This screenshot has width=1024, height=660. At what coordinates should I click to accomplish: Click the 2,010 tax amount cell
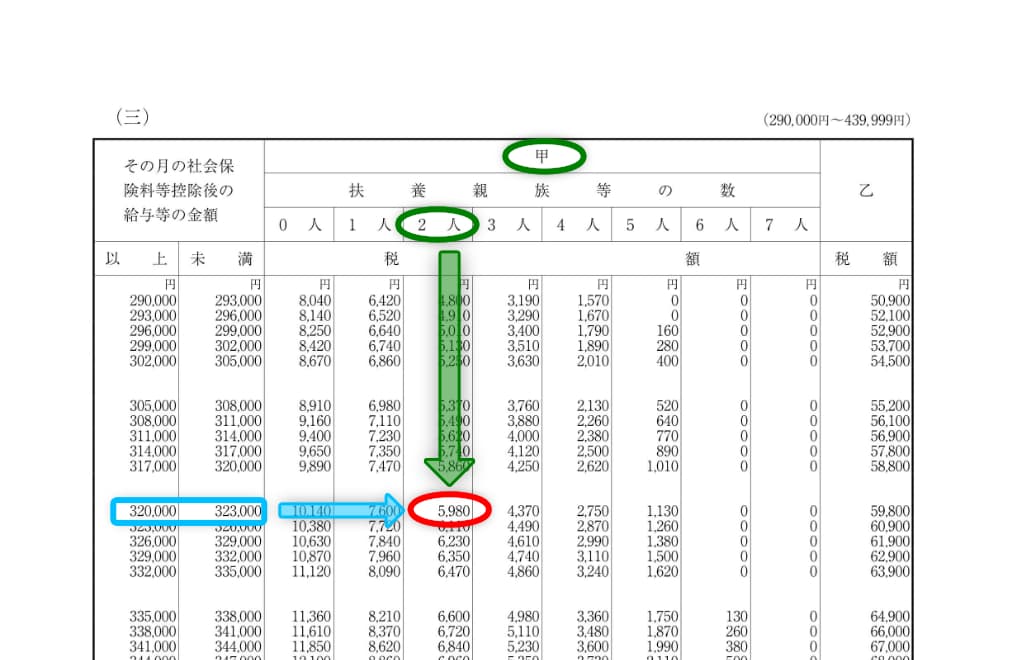(x=592, y=361)
